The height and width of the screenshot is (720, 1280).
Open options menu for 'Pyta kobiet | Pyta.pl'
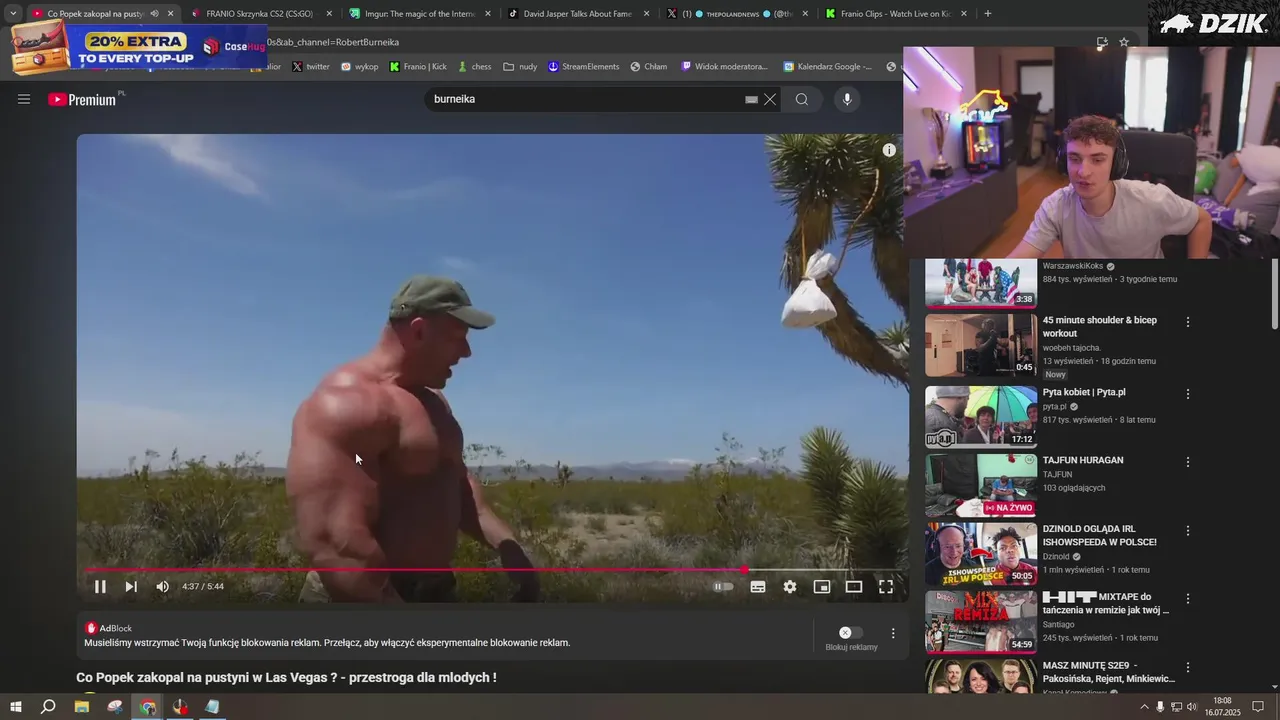click(x=1188, y=394)
